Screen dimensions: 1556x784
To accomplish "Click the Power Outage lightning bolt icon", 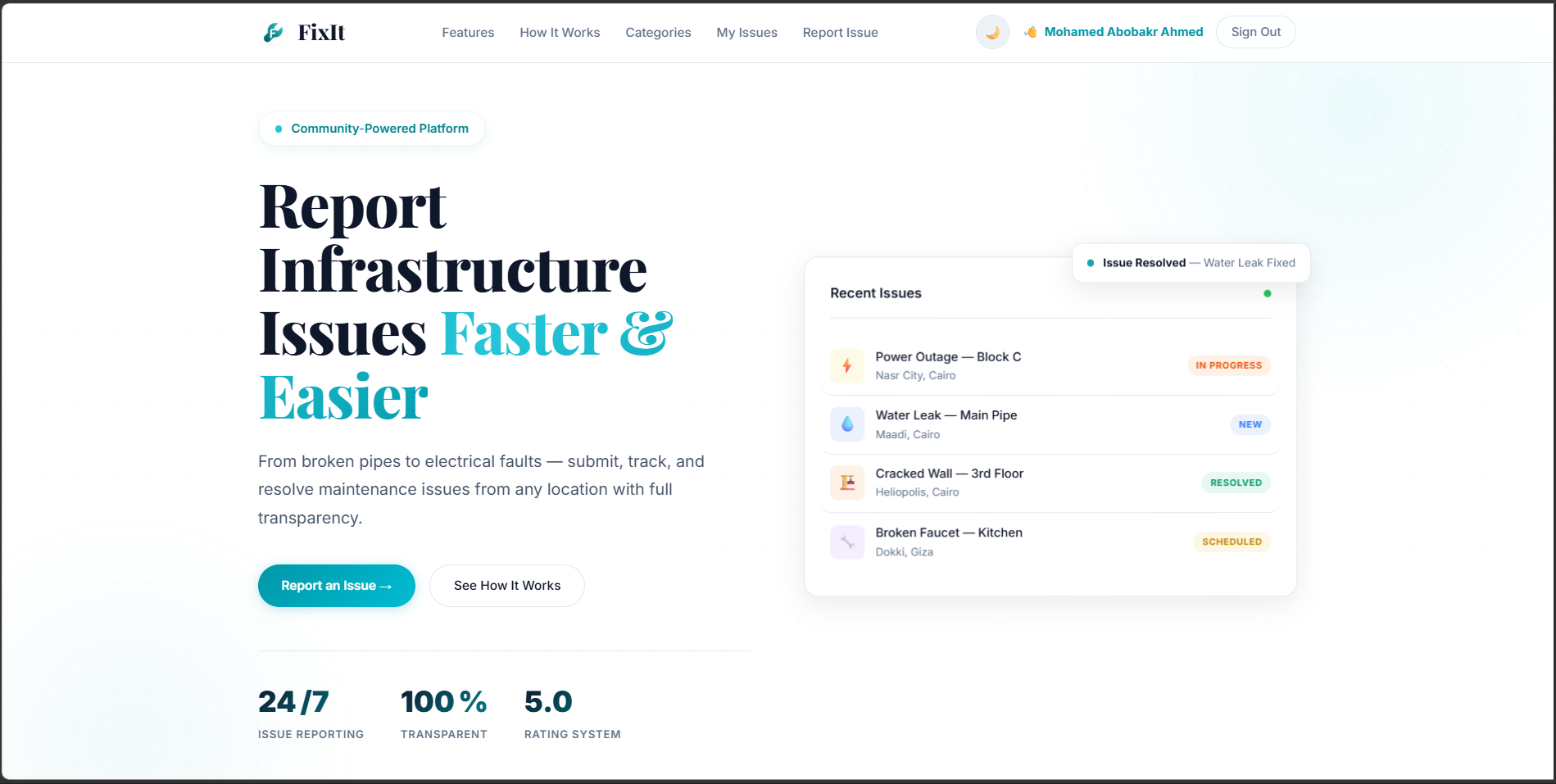I will [847, 365].
